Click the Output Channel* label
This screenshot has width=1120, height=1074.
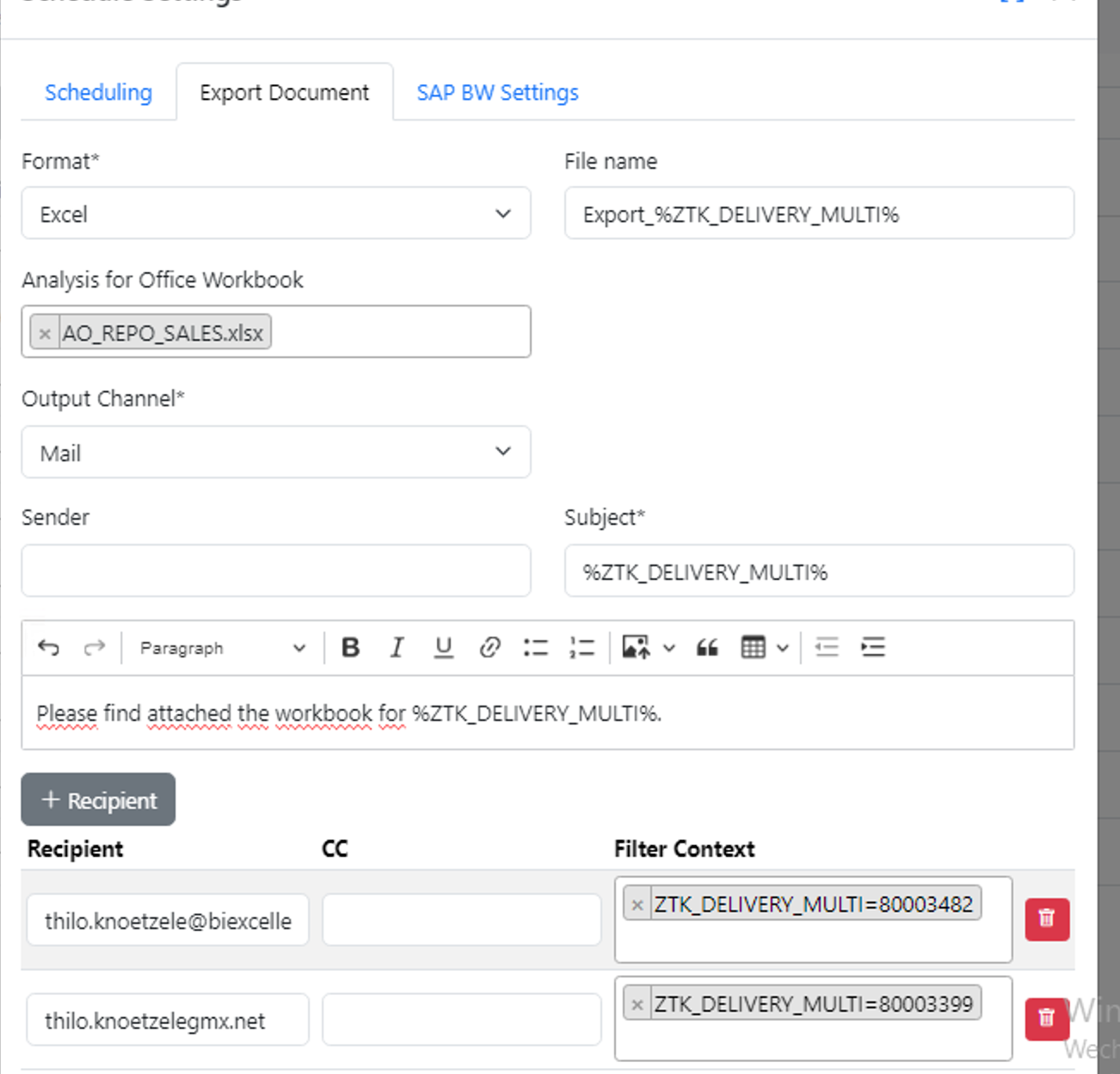(x=103, y=398)
